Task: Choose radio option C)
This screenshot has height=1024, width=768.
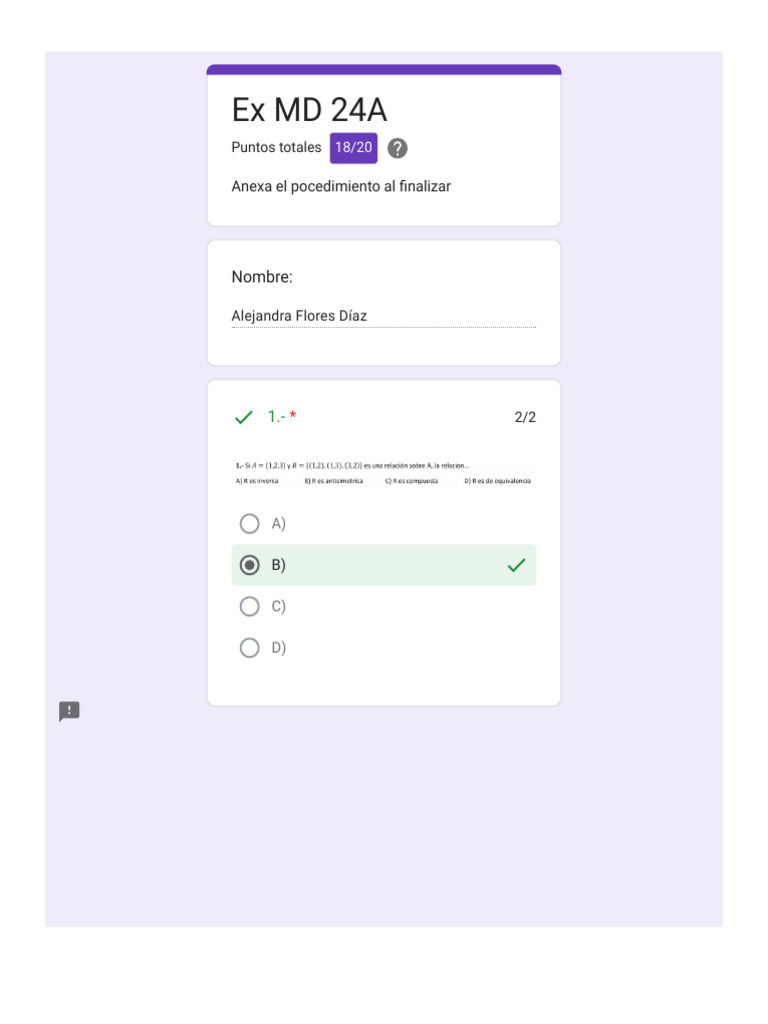Action: coord(250,606)
